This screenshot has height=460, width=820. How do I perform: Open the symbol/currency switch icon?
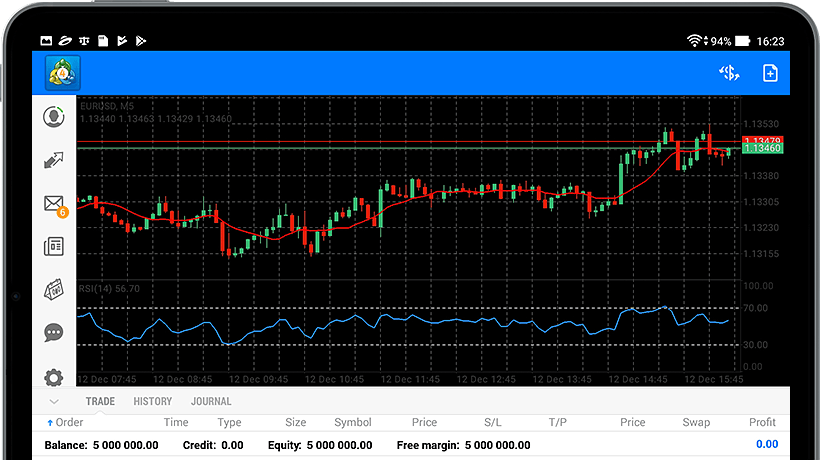729,73
